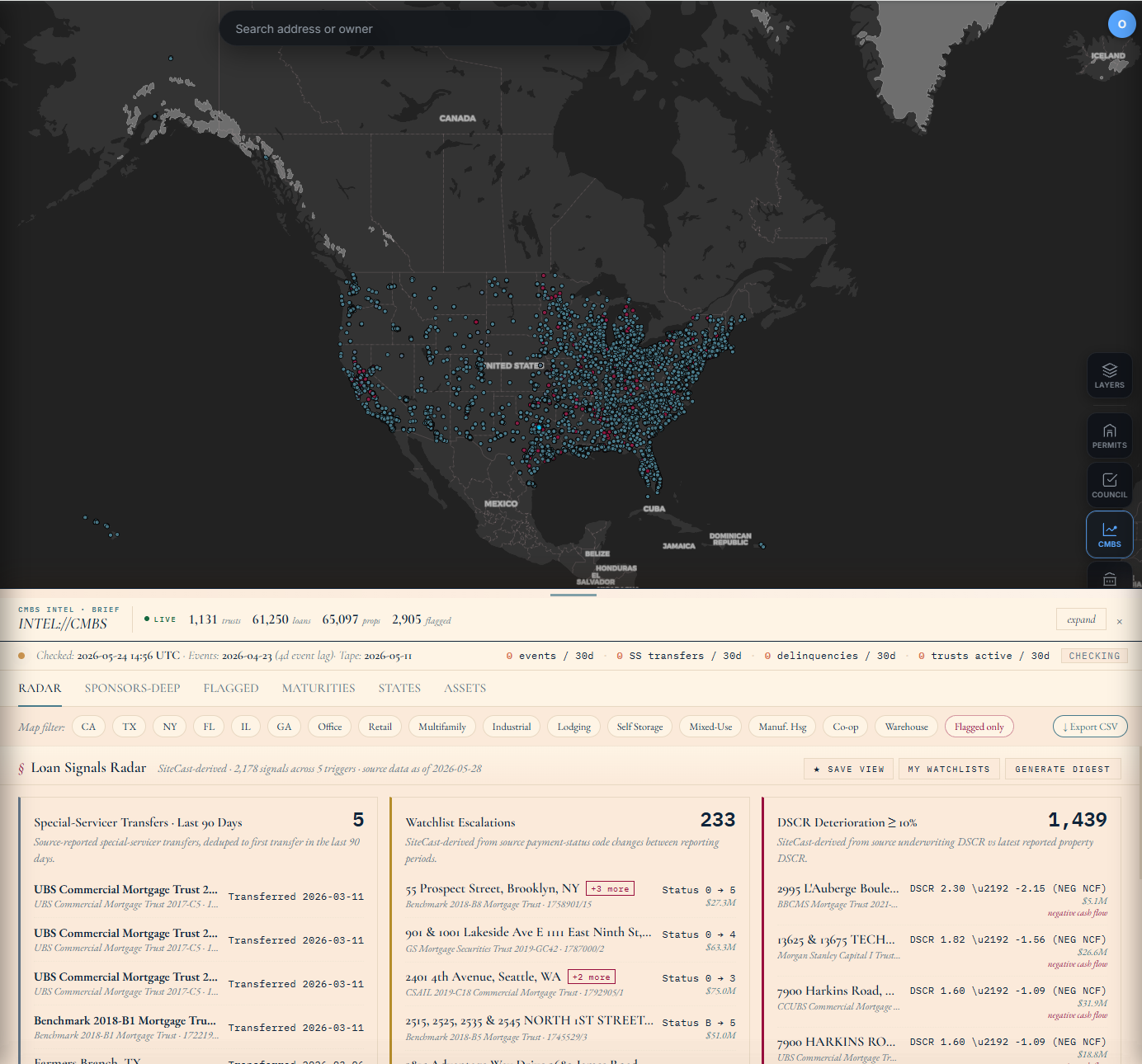
Task: Click the Special-Servicer Transfers count 5
Action: point(358,819)
